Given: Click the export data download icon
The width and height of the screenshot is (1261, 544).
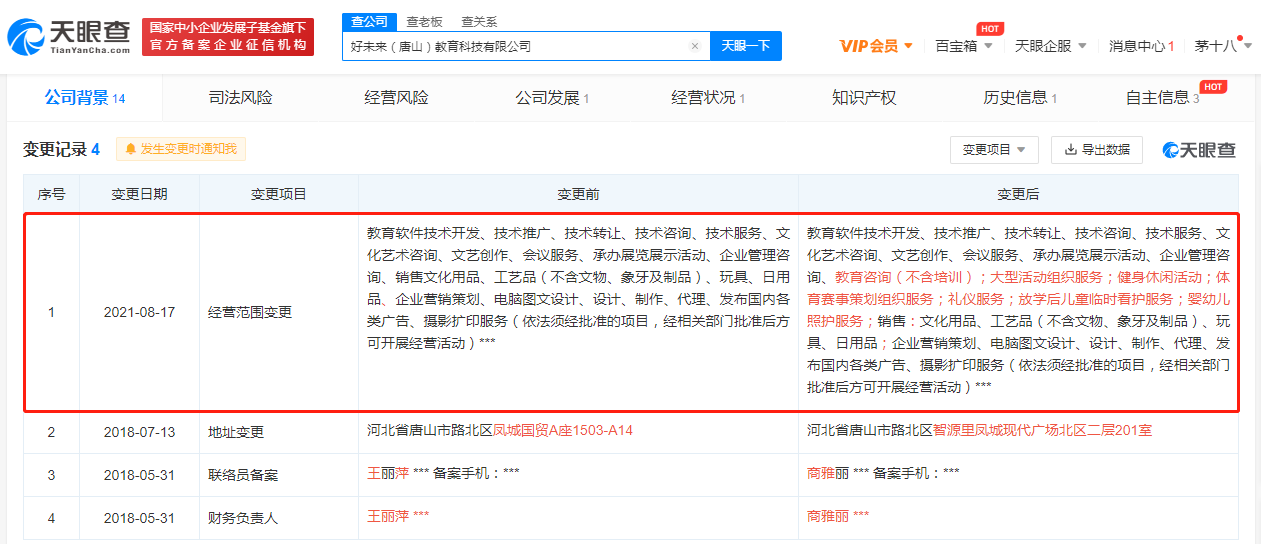Looking at the screenshot, I should coord(1071,150).
